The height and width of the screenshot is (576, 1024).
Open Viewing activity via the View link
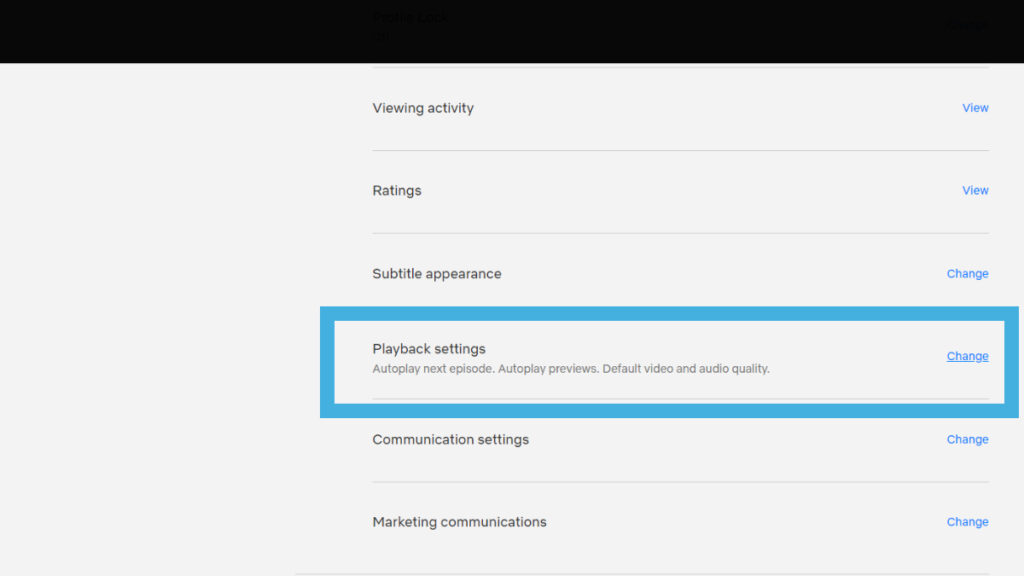974,107
